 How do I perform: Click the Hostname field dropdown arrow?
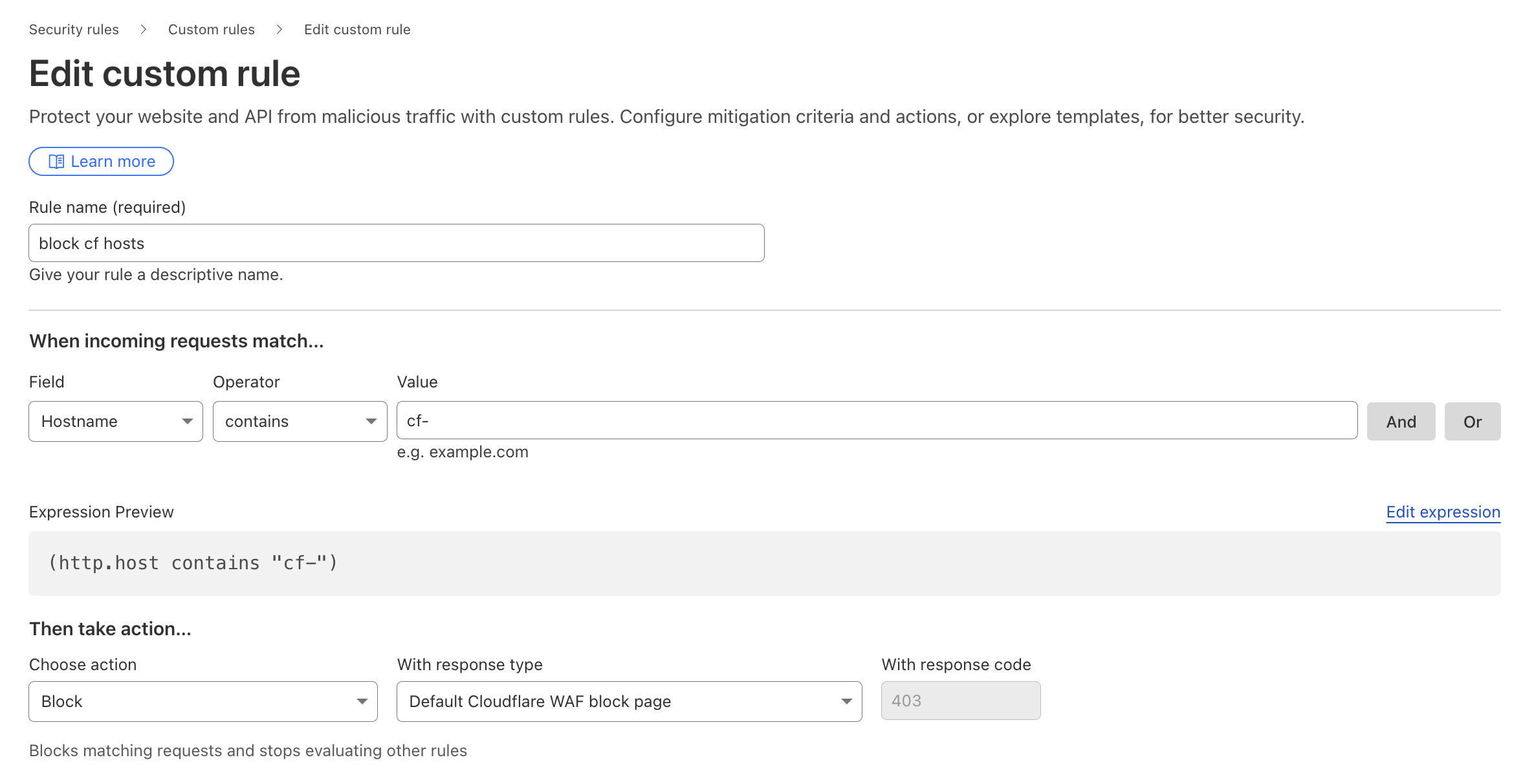[188, 422]
